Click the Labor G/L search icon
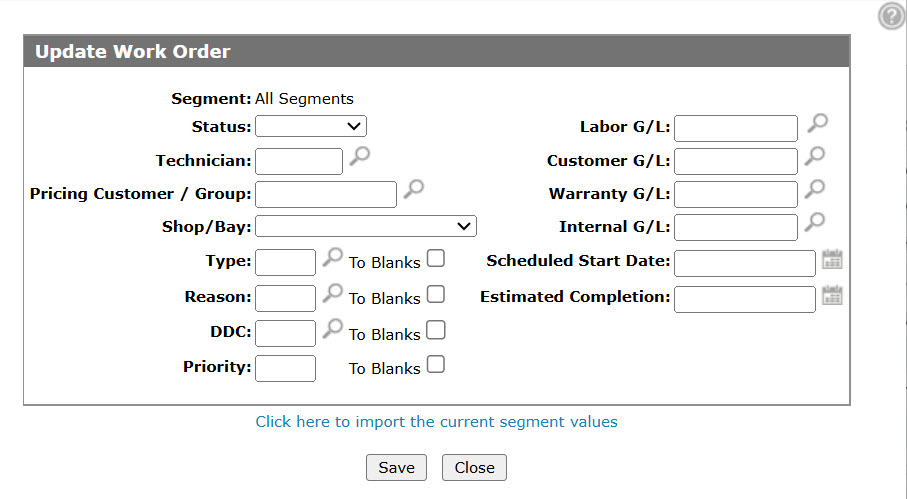 click(817, 123)
